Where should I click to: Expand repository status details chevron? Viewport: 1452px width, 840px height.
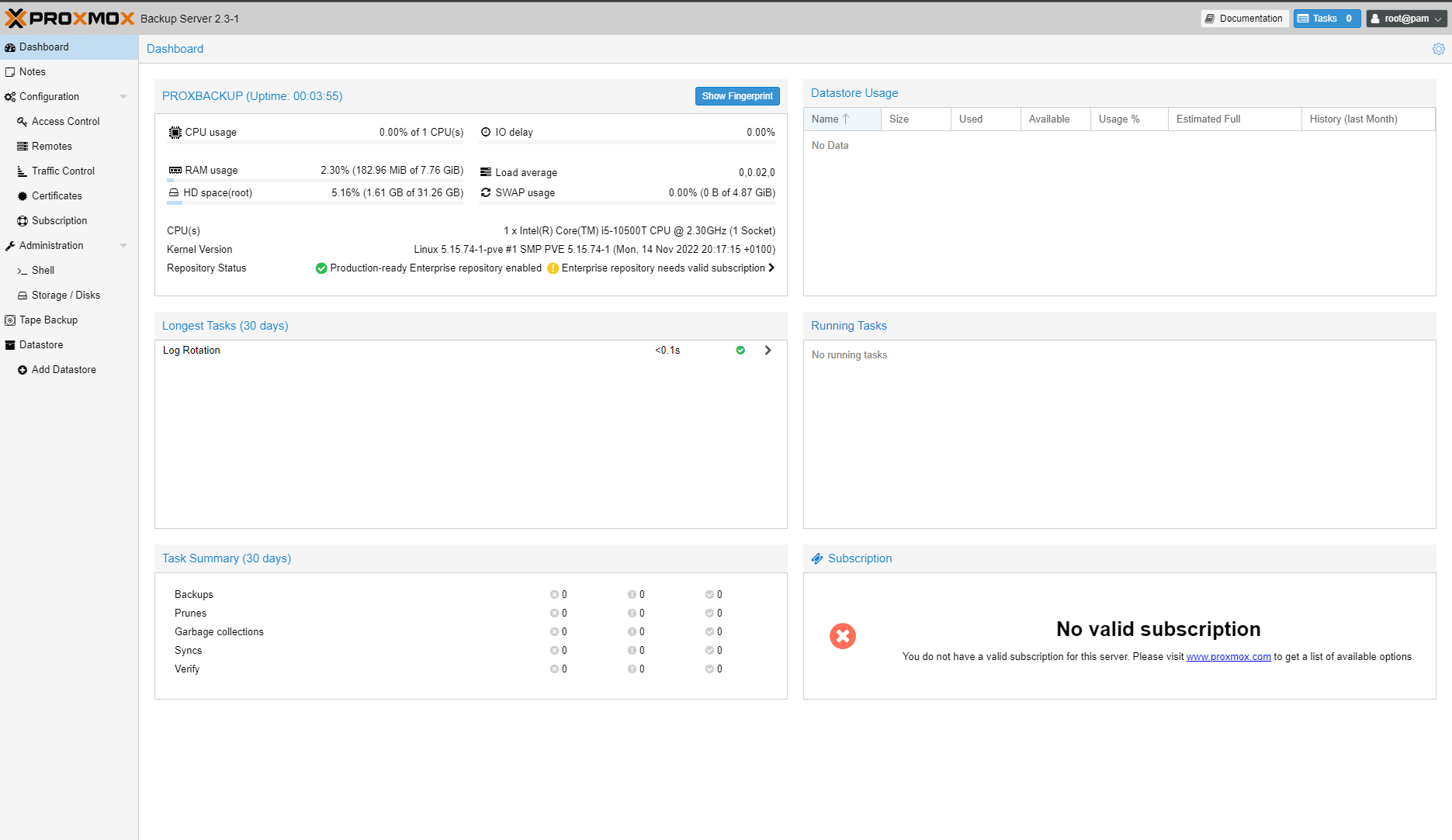pos(771,268)
